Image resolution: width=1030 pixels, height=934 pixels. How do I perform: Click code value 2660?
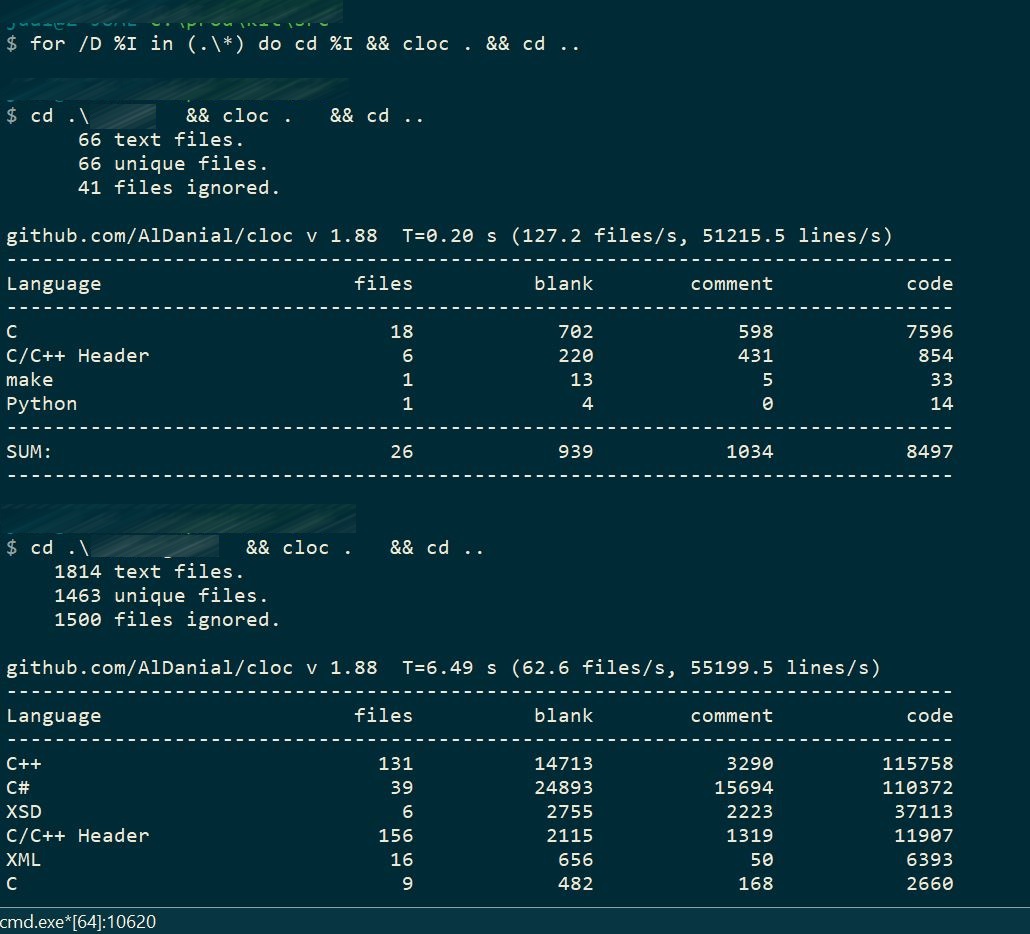point(929,884)
